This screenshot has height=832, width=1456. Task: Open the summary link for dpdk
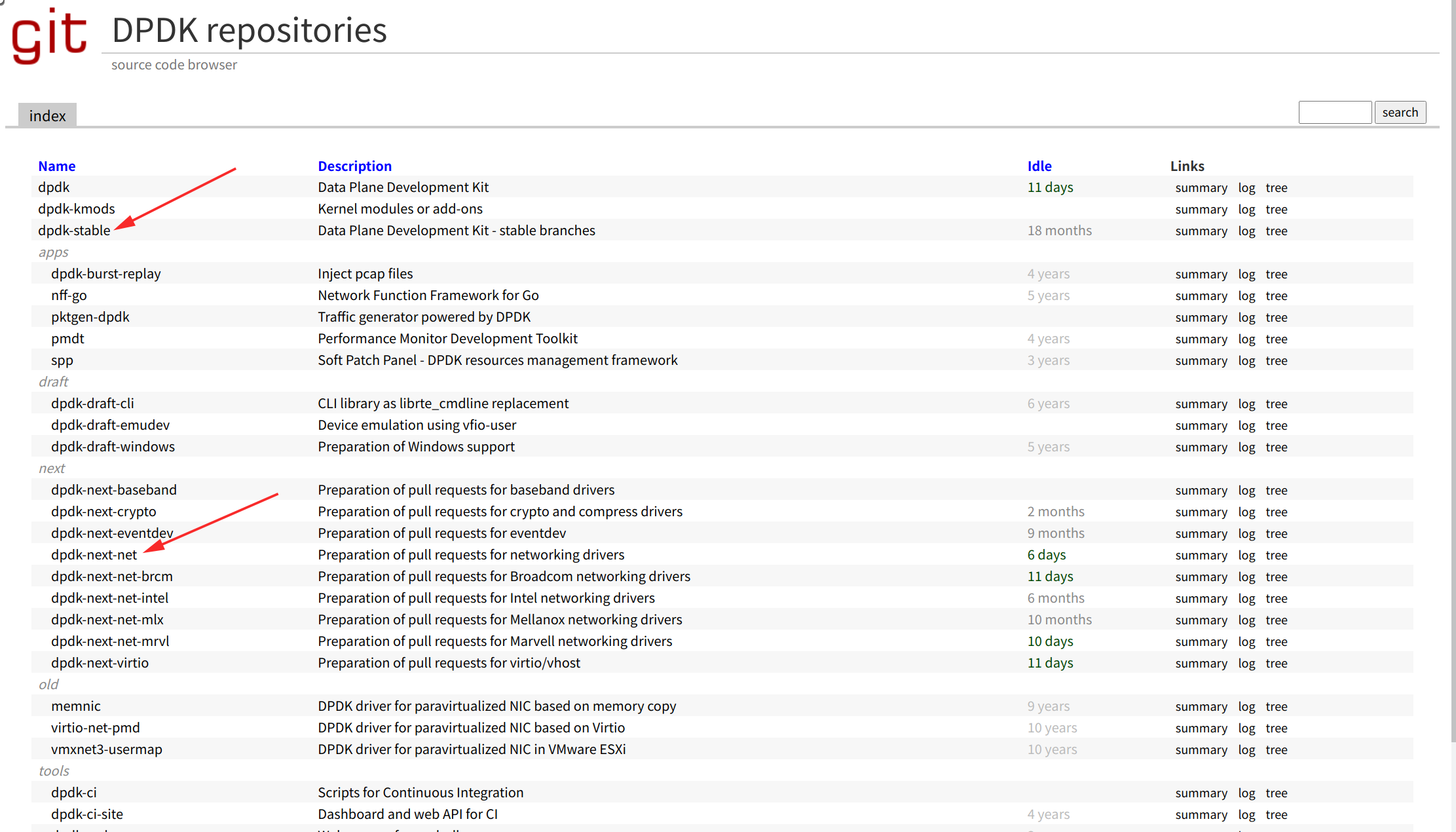point(1201,188)
